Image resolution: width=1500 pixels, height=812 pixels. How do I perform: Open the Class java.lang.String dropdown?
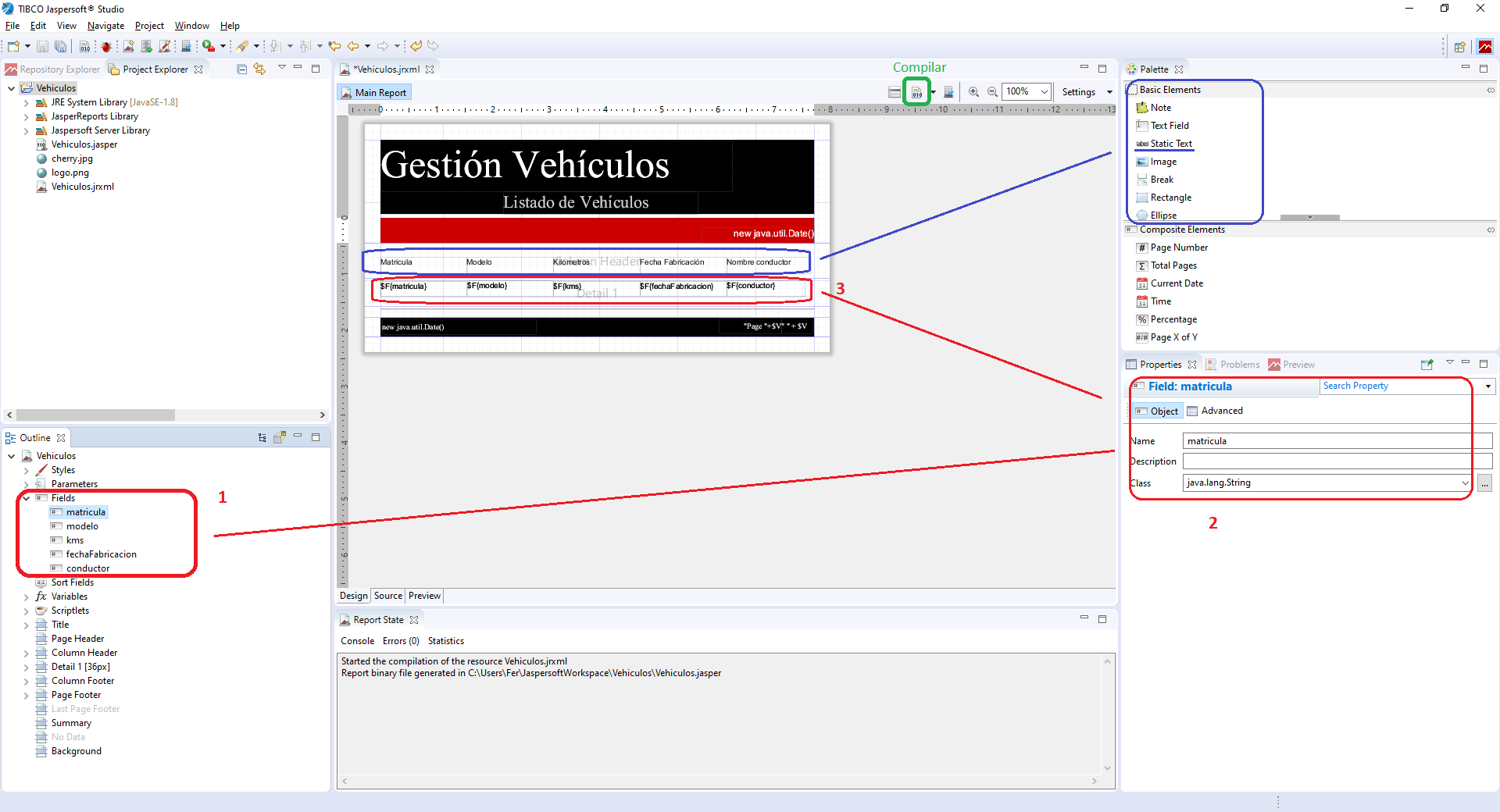[1465, 483]
